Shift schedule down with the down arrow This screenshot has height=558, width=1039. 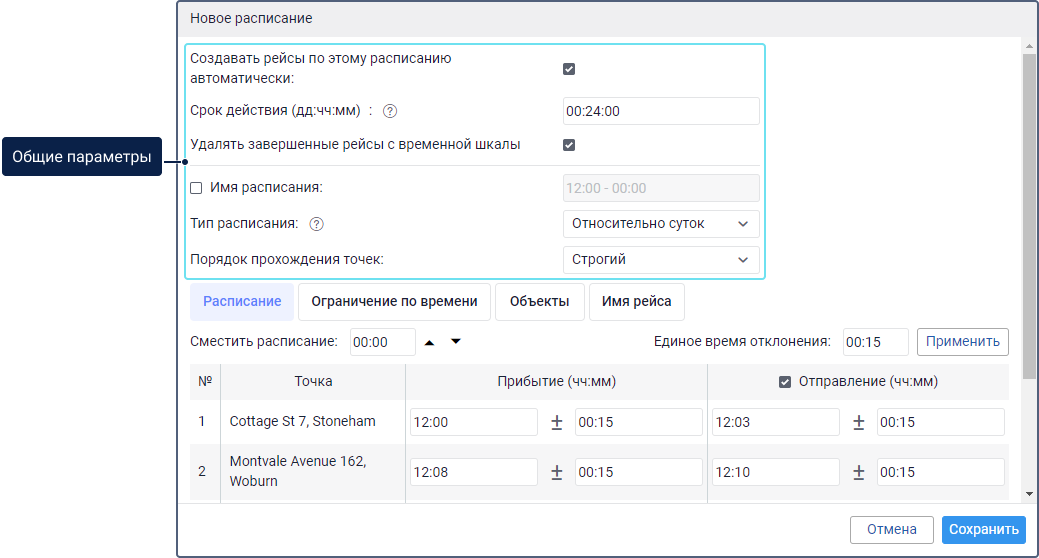456,342
